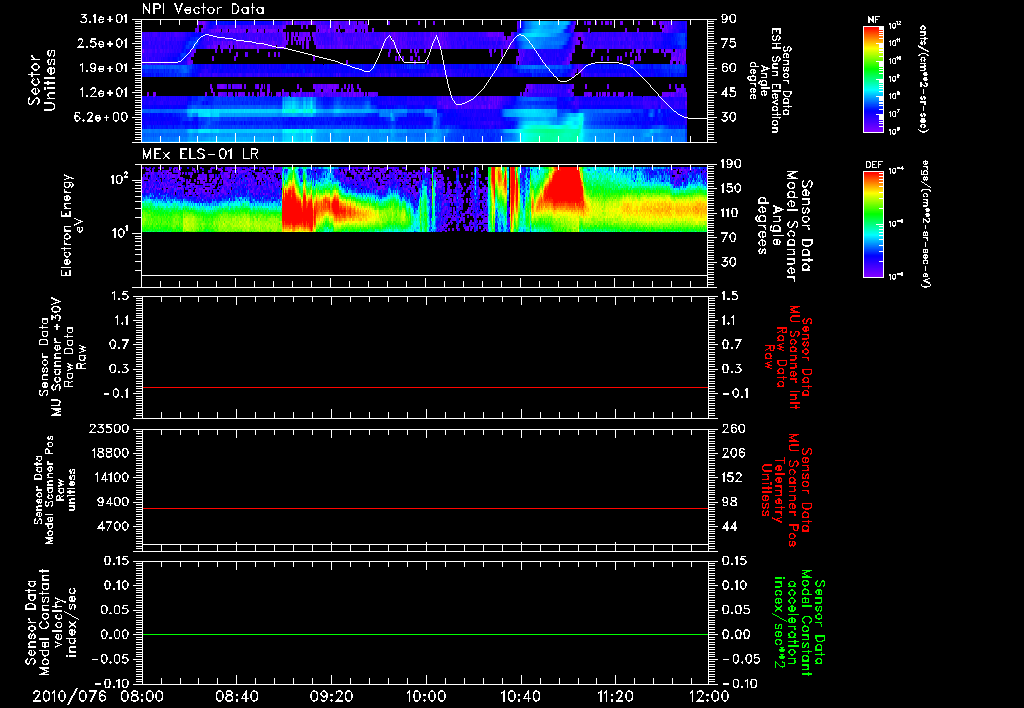The image size is (1024, 708).
Task: Click the '70' scanner angle tick value
Action: [729, 237]
